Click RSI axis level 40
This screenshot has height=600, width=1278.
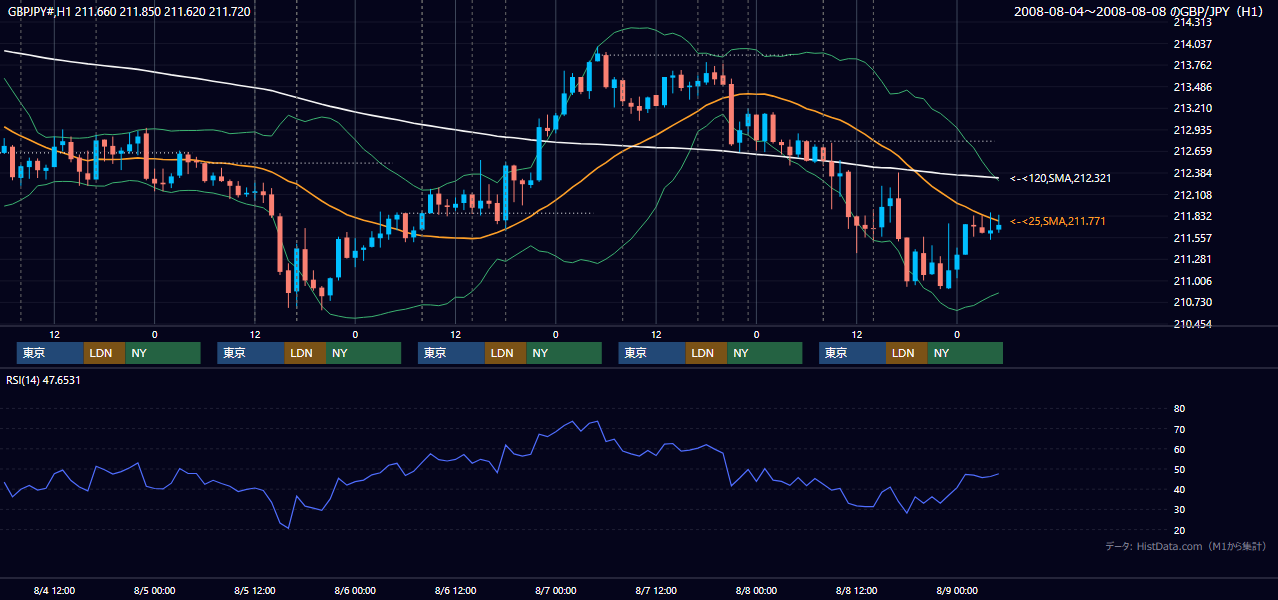click(x=1179, y=490)
